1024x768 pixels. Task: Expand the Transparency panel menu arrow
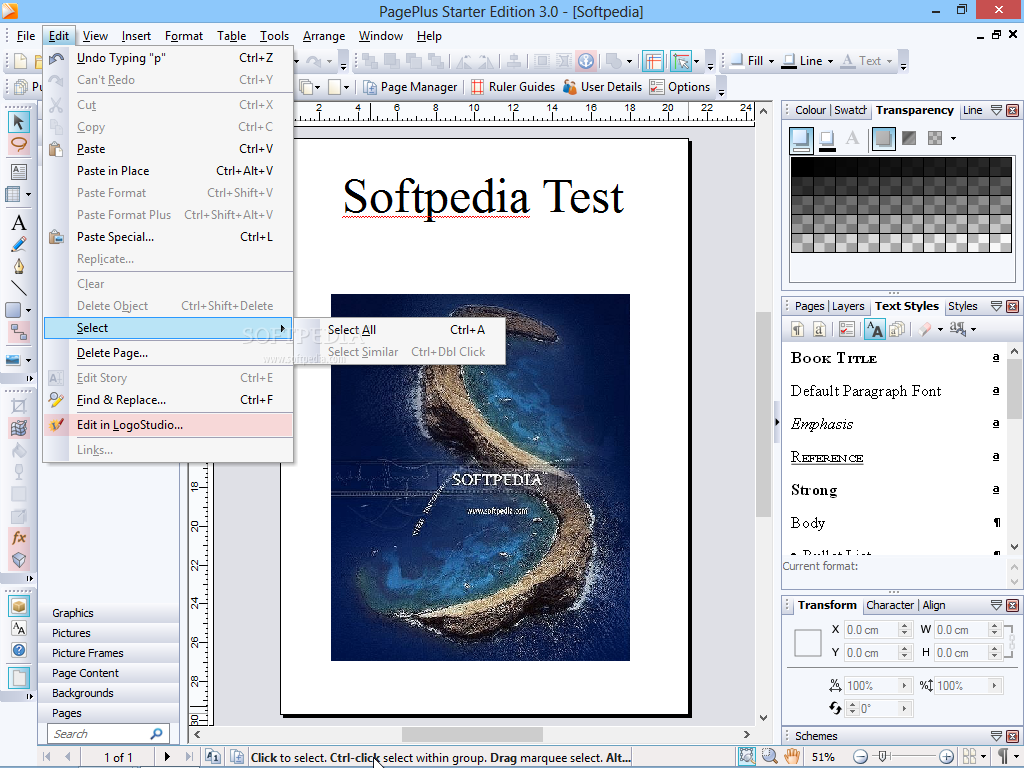(996, 110)
